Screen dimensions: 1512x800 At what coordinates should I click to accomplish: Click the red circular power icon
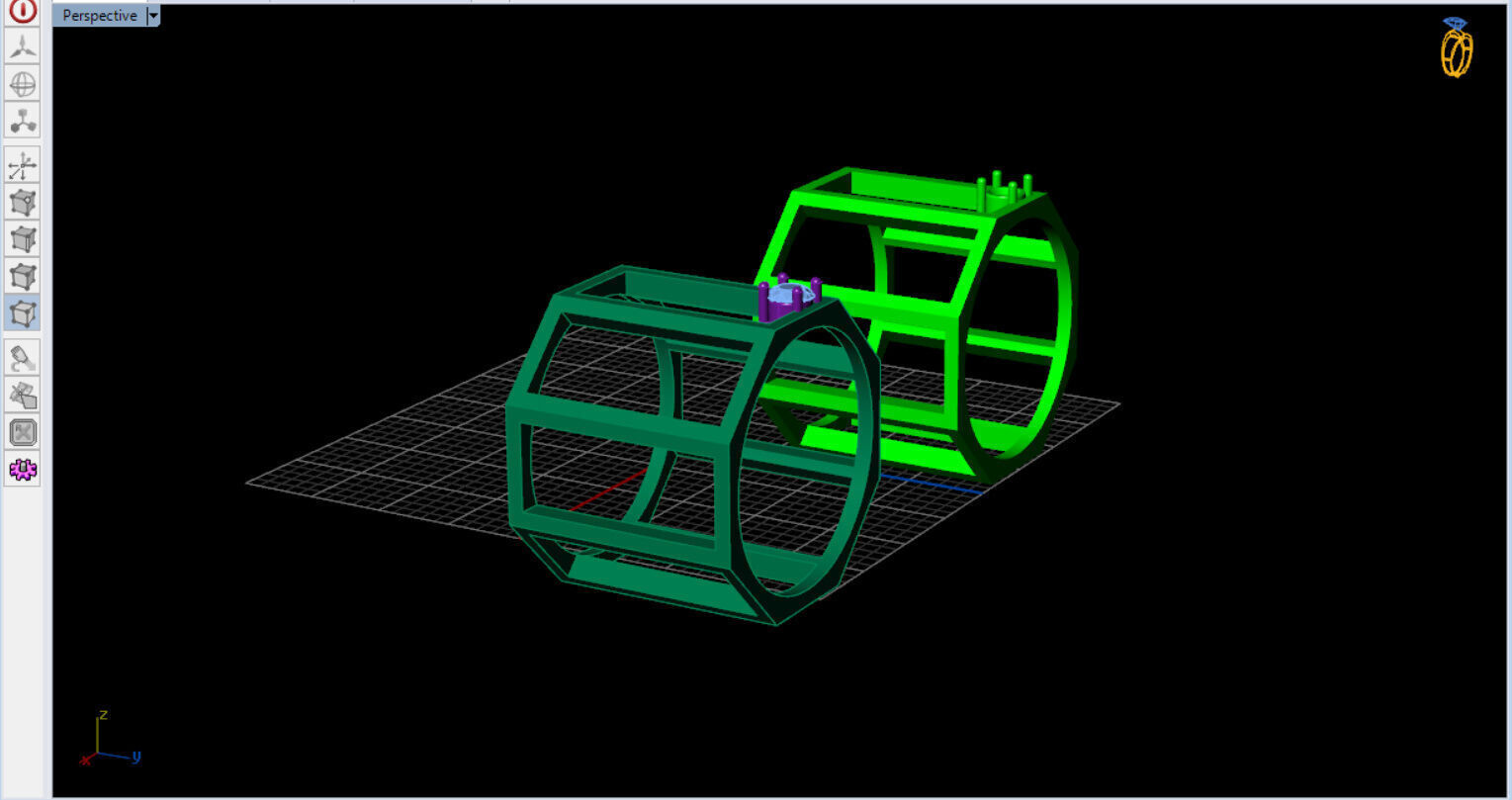(x=23, y=12)
